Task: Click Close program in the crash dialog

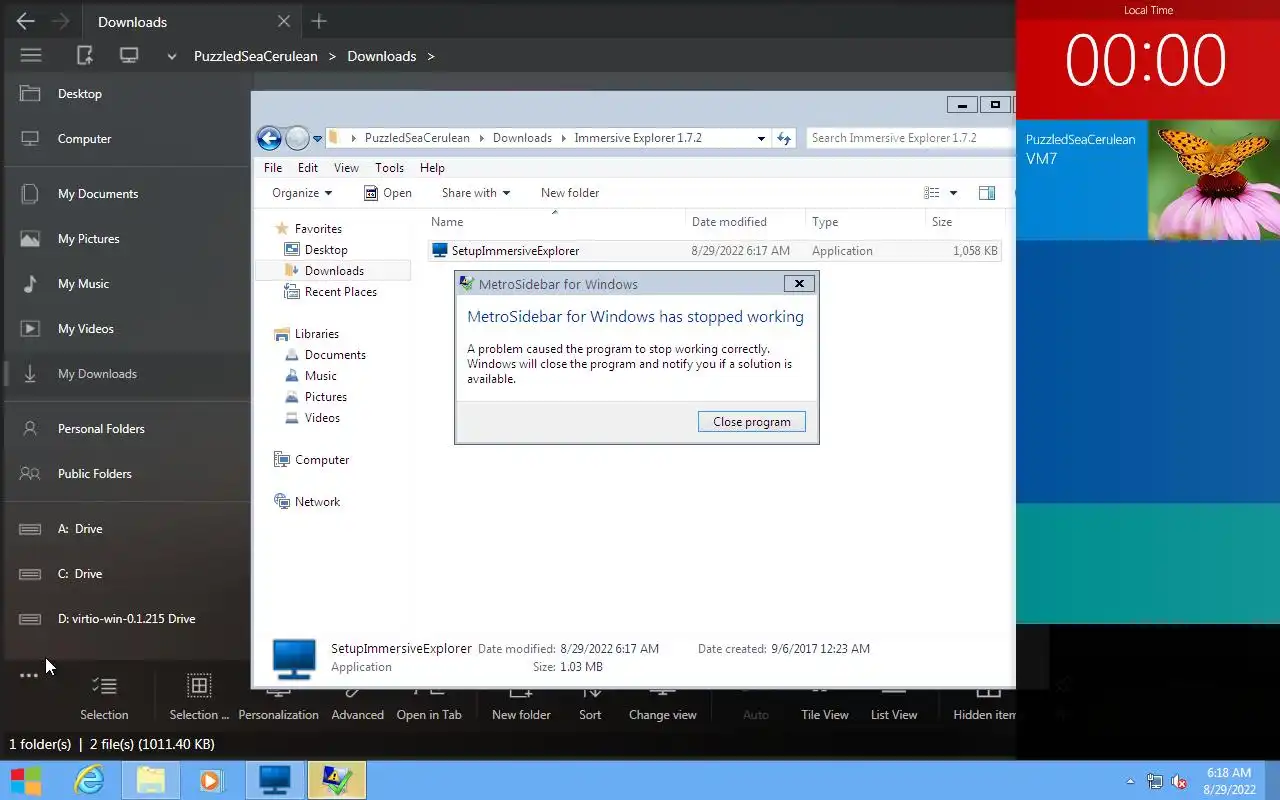Action: coord(752,422)
